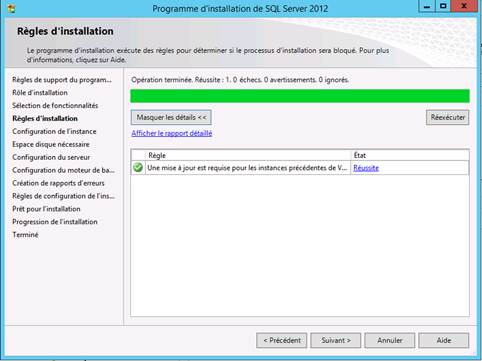Click the Réexécuter button
The width and height of the screenshot is (482, 361).
(447, 117)
